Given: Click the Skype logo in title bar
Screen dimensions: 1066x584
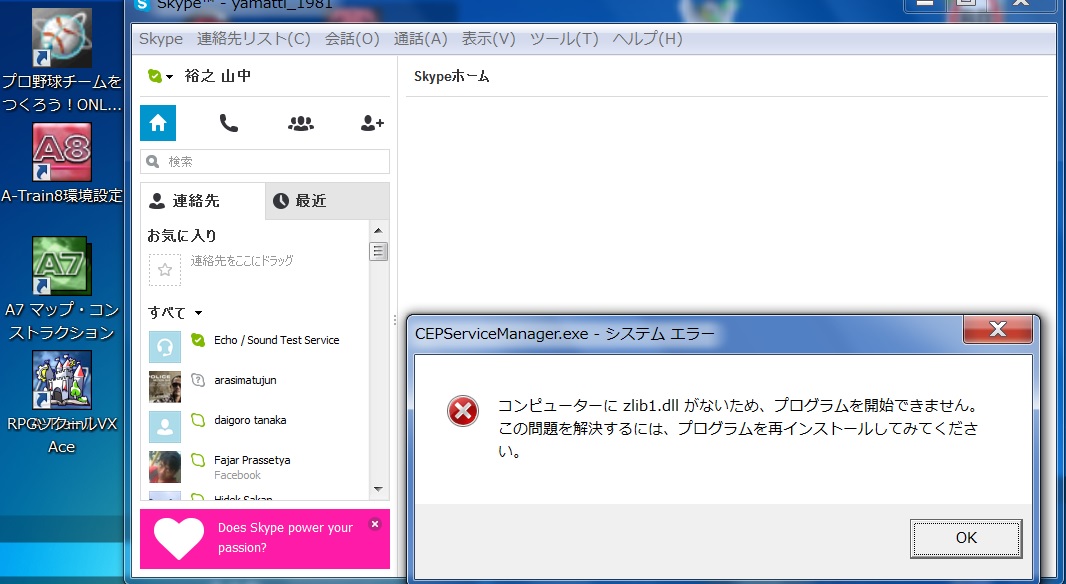Looking at the screenshot, I should (142, 5).
